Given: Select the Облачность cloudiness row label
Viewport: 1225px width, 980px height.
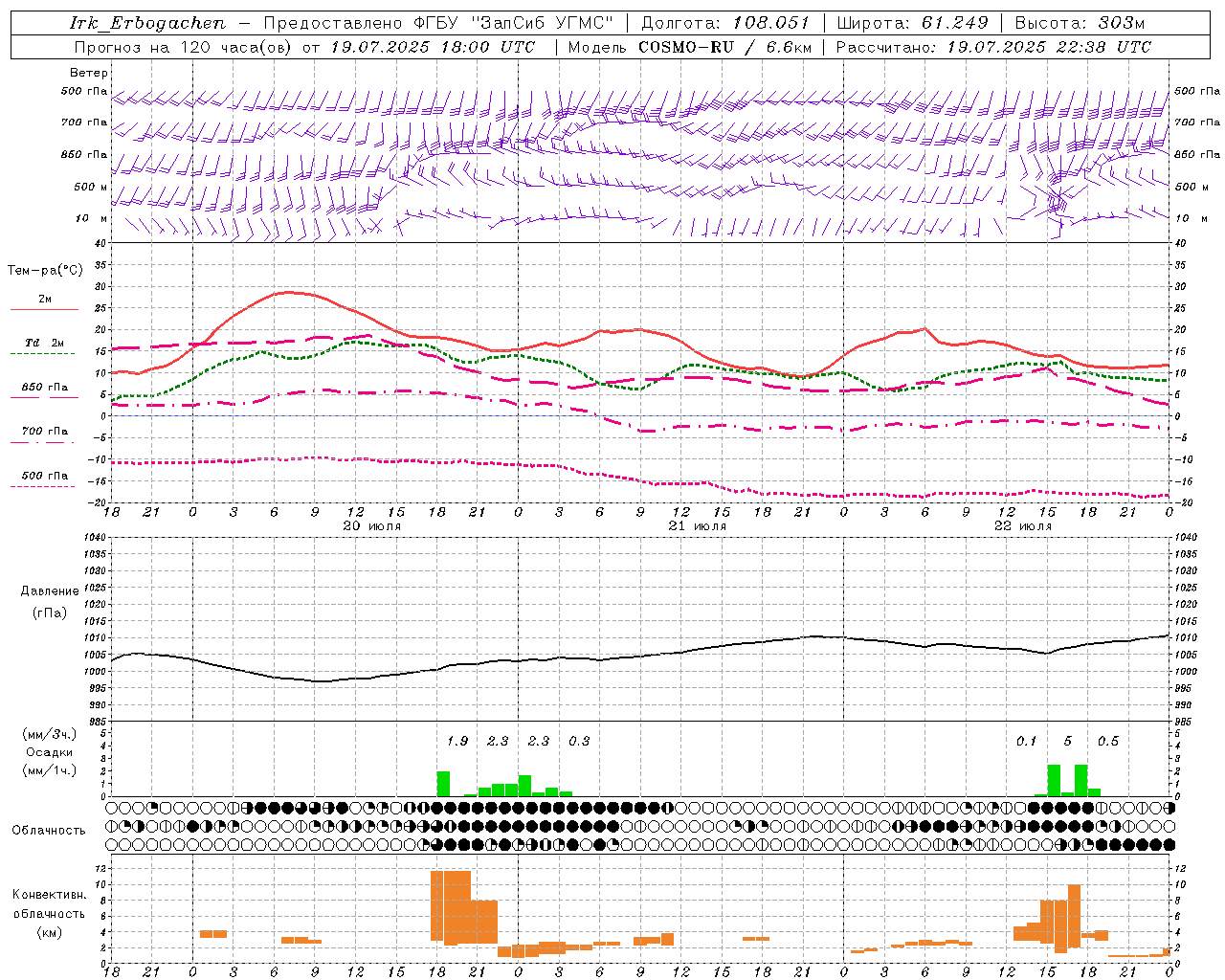Looking at the screenshot, I should click(x=48, y=830).
